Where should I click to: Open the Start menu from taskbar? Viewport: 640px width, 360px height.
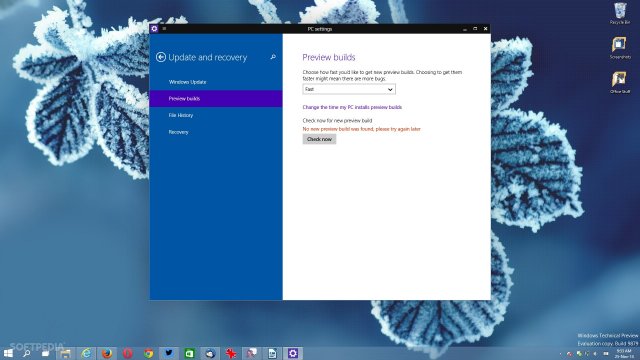click(8, 353)
